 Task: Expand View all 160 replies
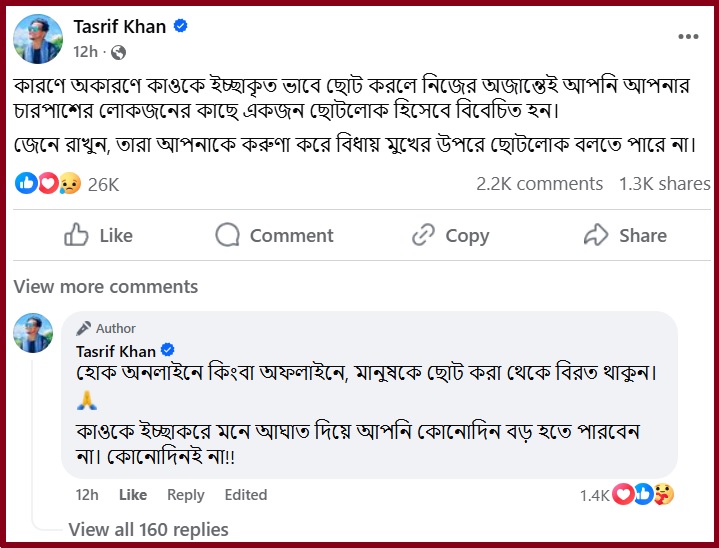point(149,529)
